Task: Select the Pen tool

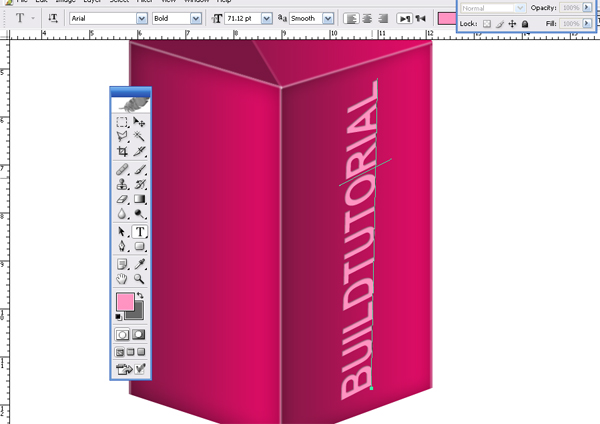Action: click(122, 246)
